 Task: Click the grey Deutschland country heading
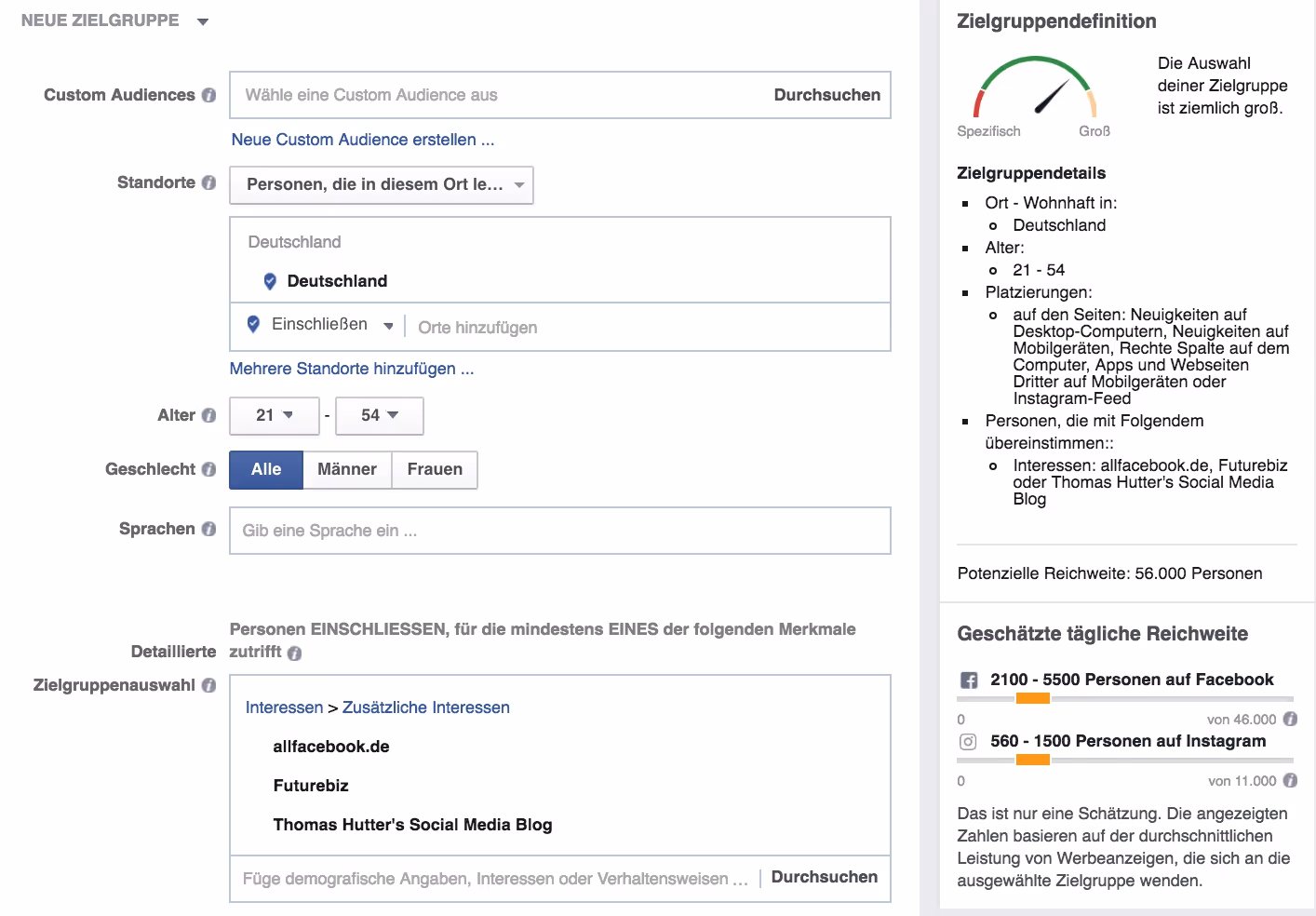tap(294, 242)
